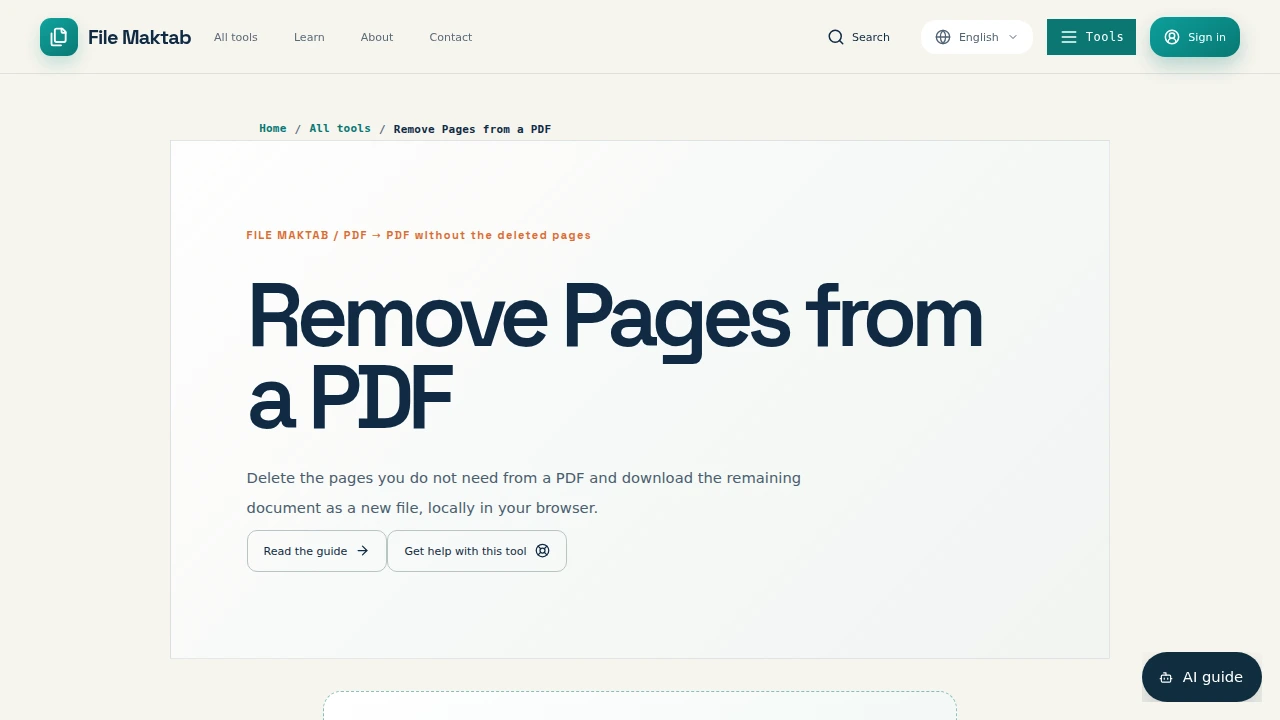This screenshot has width=1280, height=720.
Task: Follow the All tools breadcrumb link
Action: pyautogui.click(x=340, y=128)
